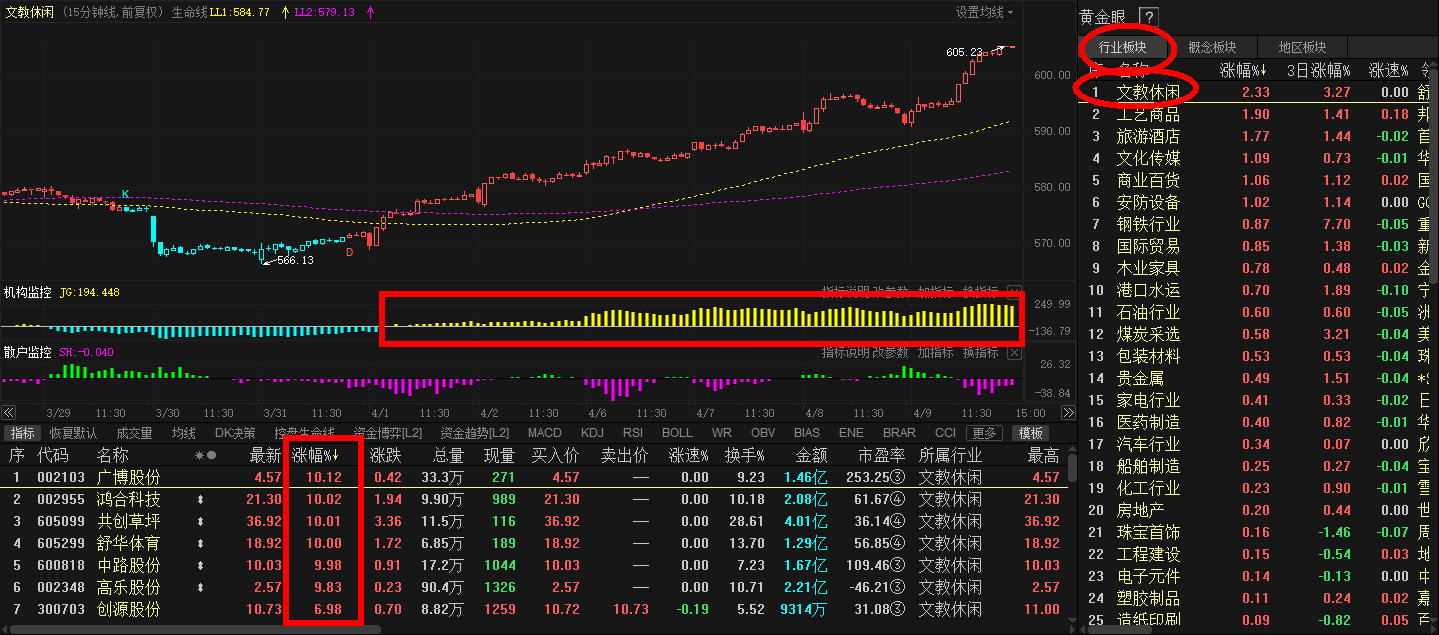The image size is (1439, 635).
Task: Click the marker icon beside 舒华体育 name
Action: coord(201,544)
